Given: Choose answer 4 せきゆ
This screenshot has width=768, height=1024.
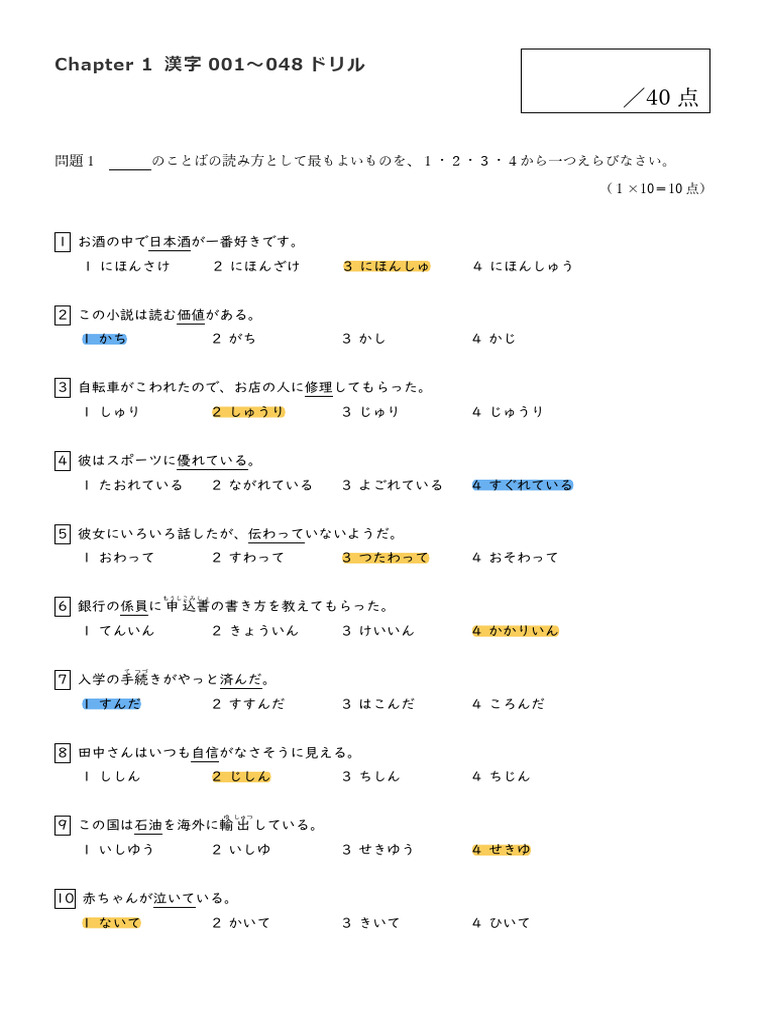Looking at the screenshot, I should click(x=501, y=850).
